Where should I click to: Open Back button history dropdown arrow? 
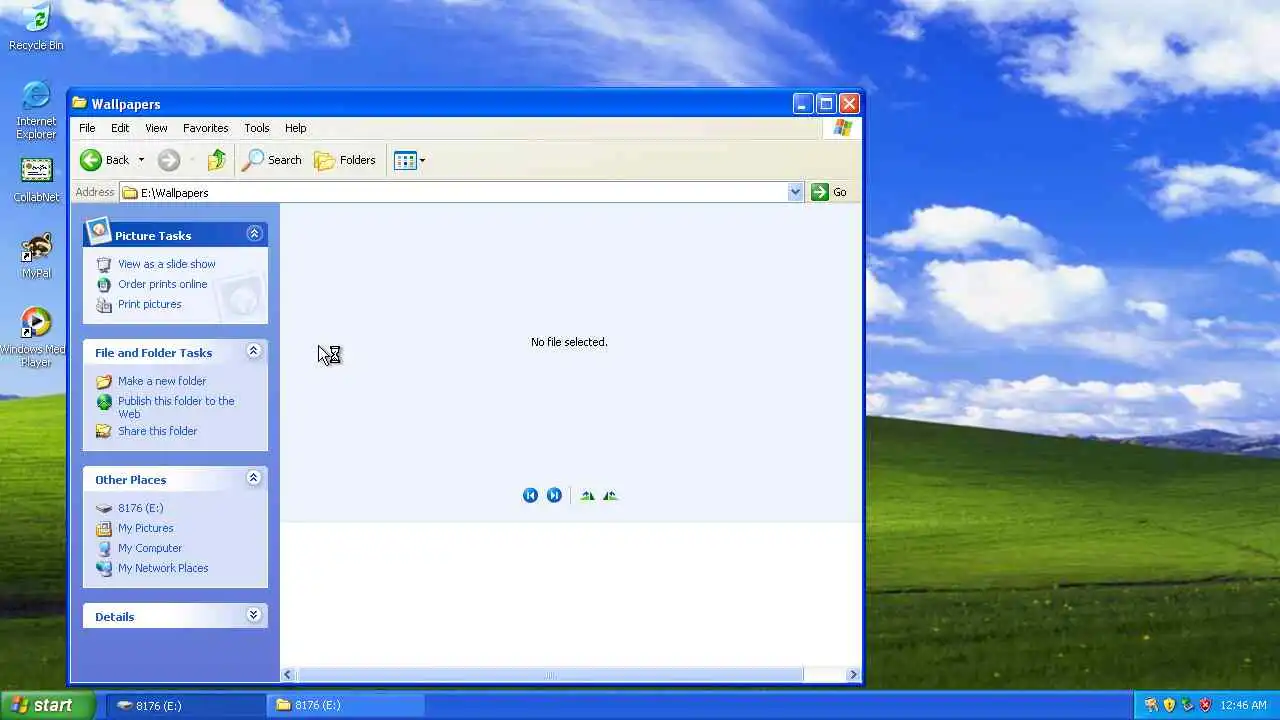(x=141, y=160)
